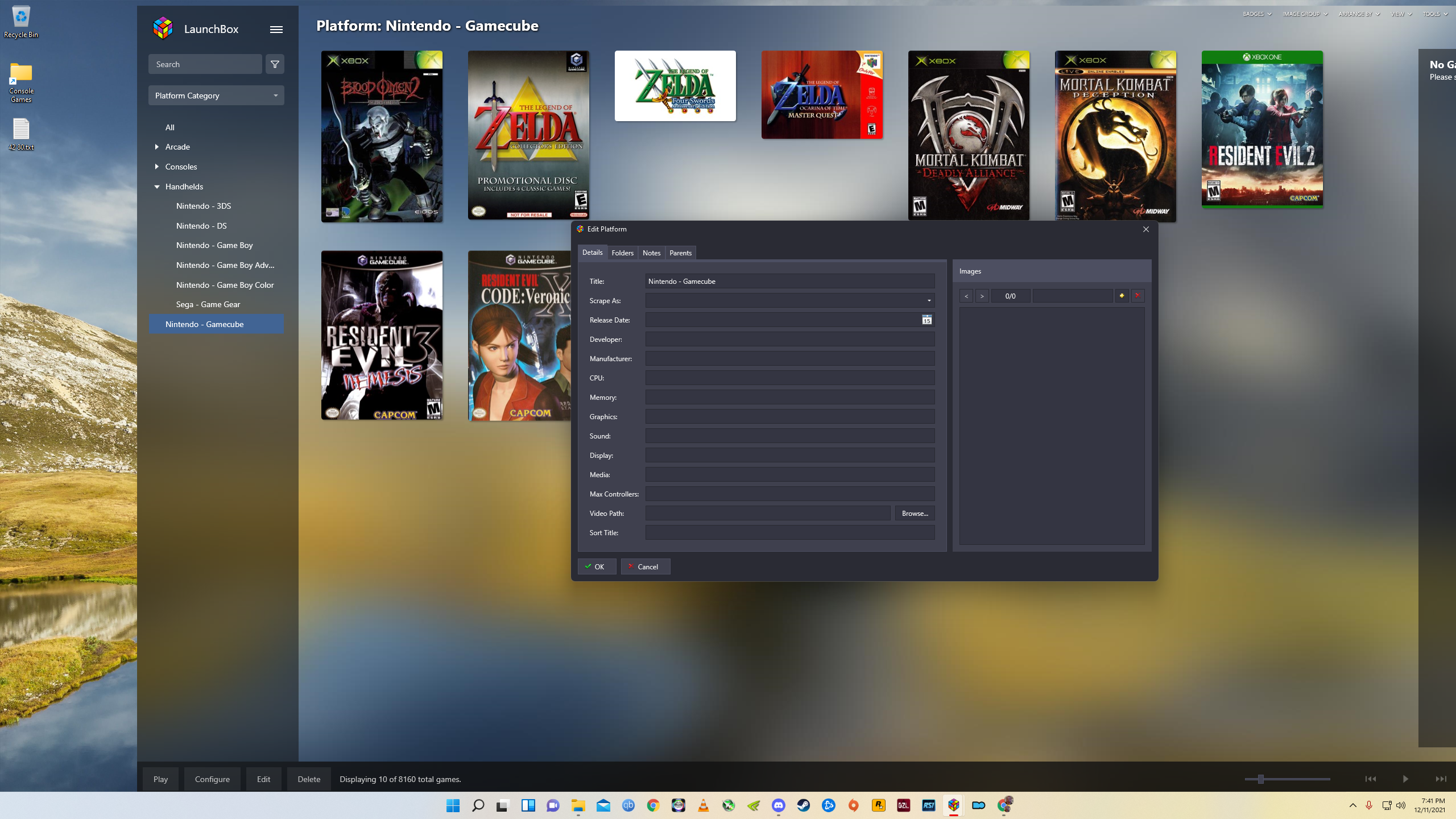Viewport: 1456px width, 819px height.
Task: Switch to the Notes tab
Action: pos(651,253)
